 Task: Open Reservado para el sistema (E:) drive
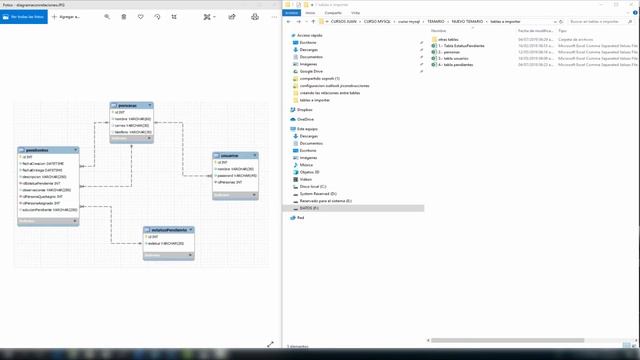click(325, 201)
